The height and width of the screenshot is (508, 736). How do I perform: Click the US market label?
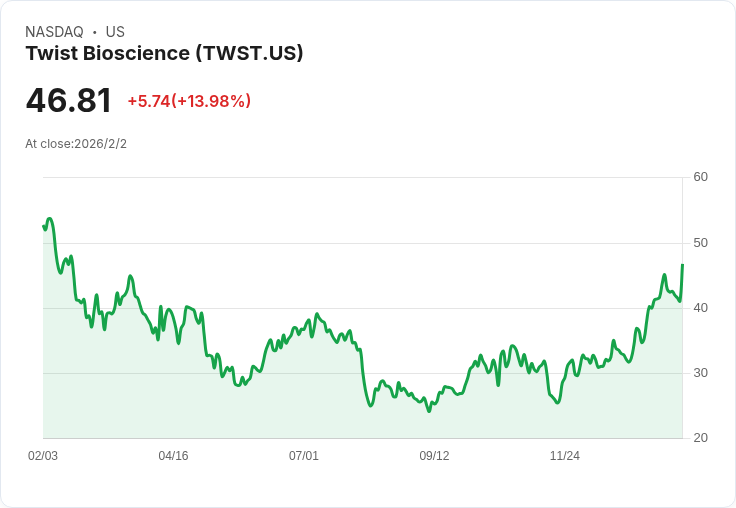[x=115, y=32]
